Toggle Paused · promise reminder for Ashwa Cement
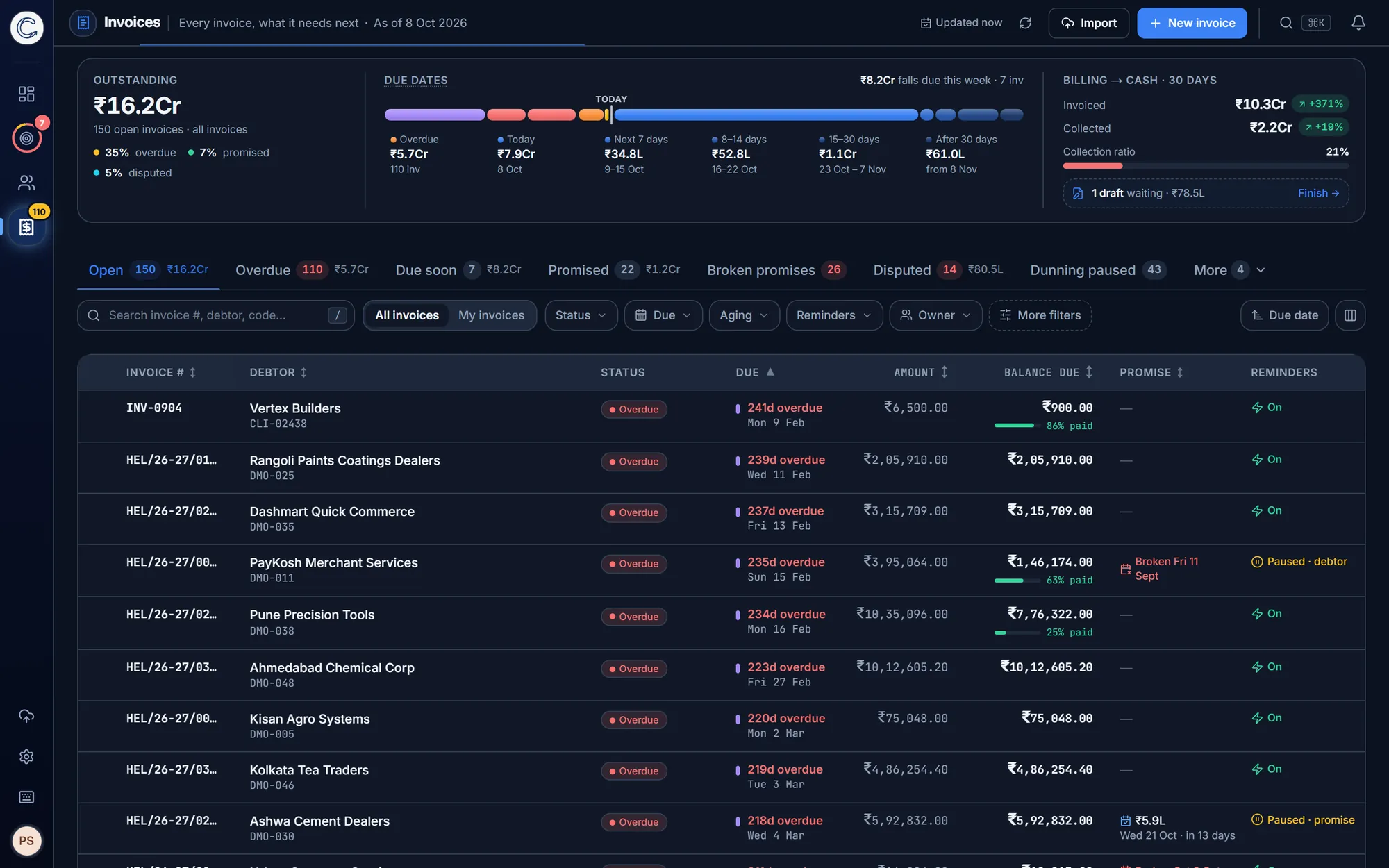The height and width of the screenshot is (868, 1389). [1303, 820]
